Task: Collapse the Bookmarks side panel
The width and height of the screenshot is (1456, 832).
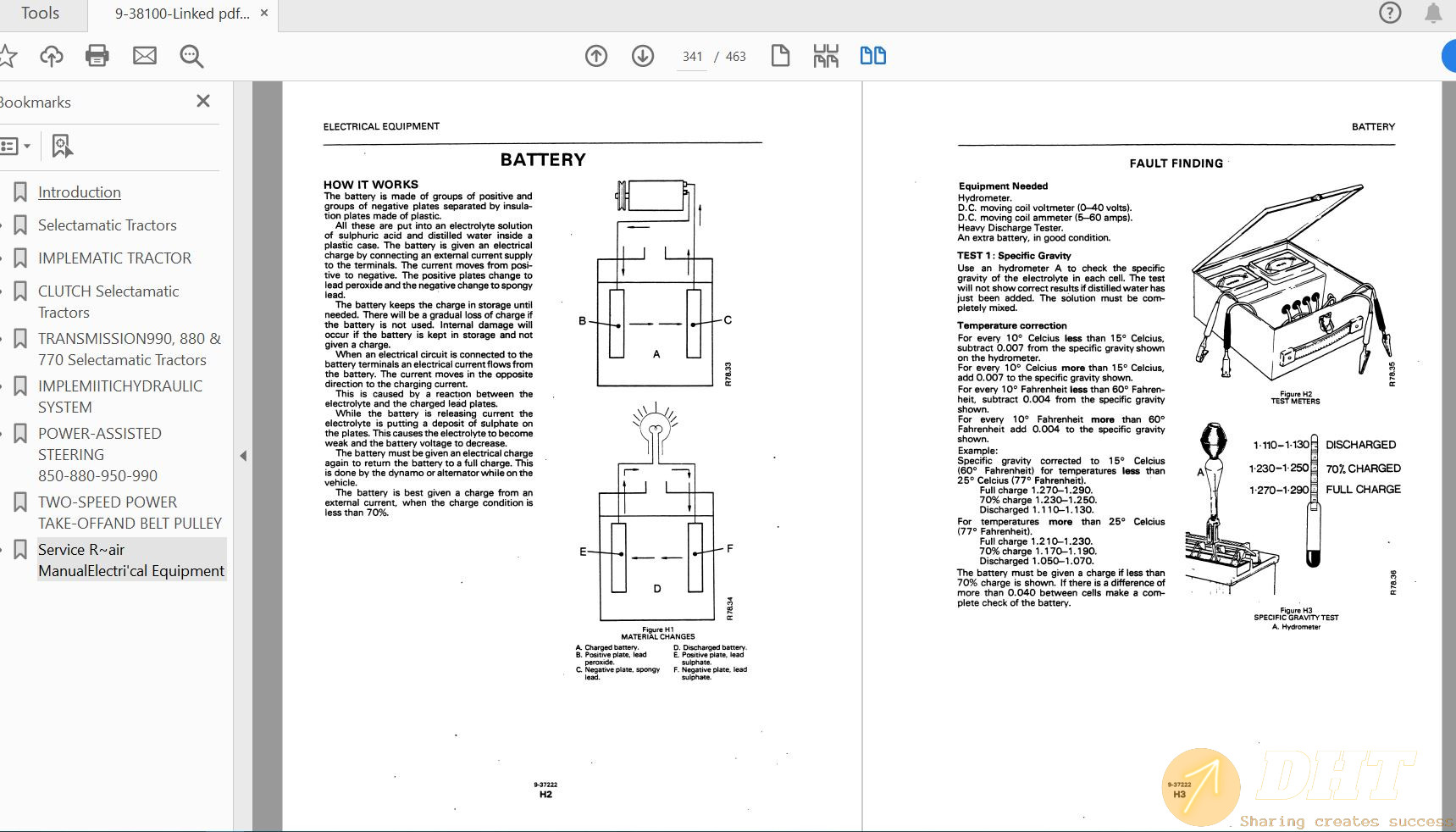Action: 244,456
